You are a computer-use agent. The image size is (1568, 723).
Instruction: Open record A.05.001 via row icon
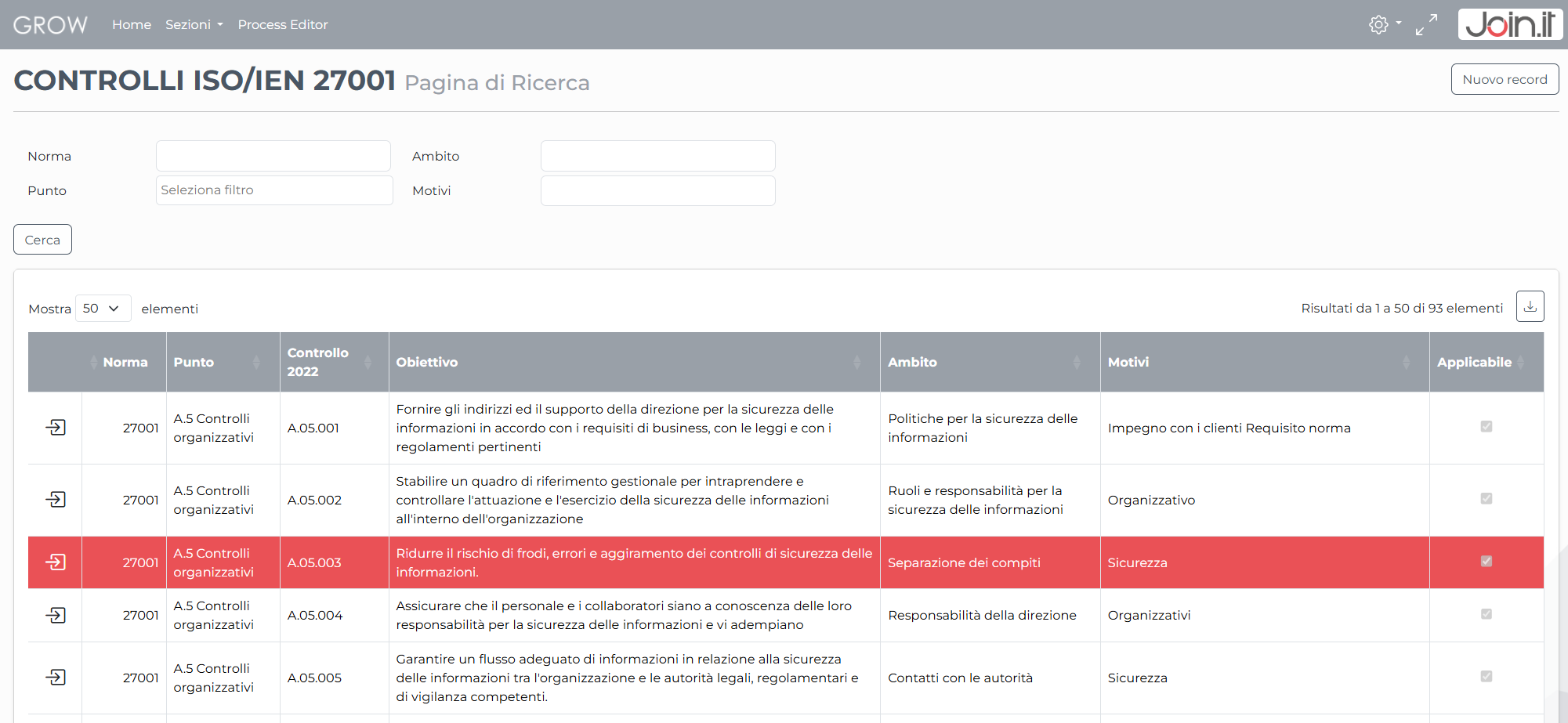click(56, 428)
